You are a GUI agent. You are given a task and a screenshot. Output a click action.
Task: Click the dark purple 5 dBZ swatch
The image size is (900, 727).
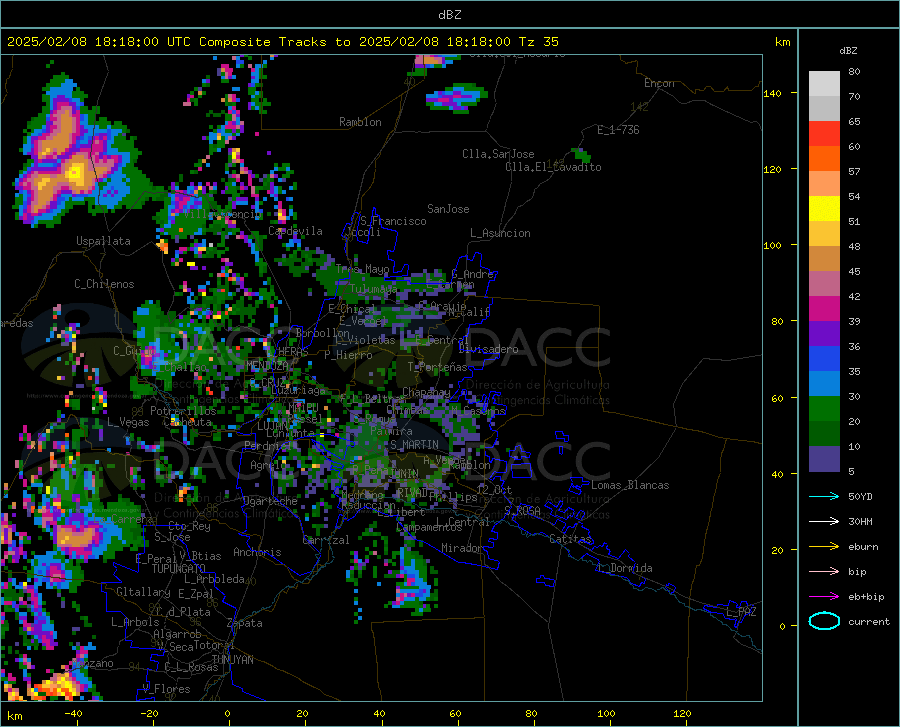[x=824, y=458]
